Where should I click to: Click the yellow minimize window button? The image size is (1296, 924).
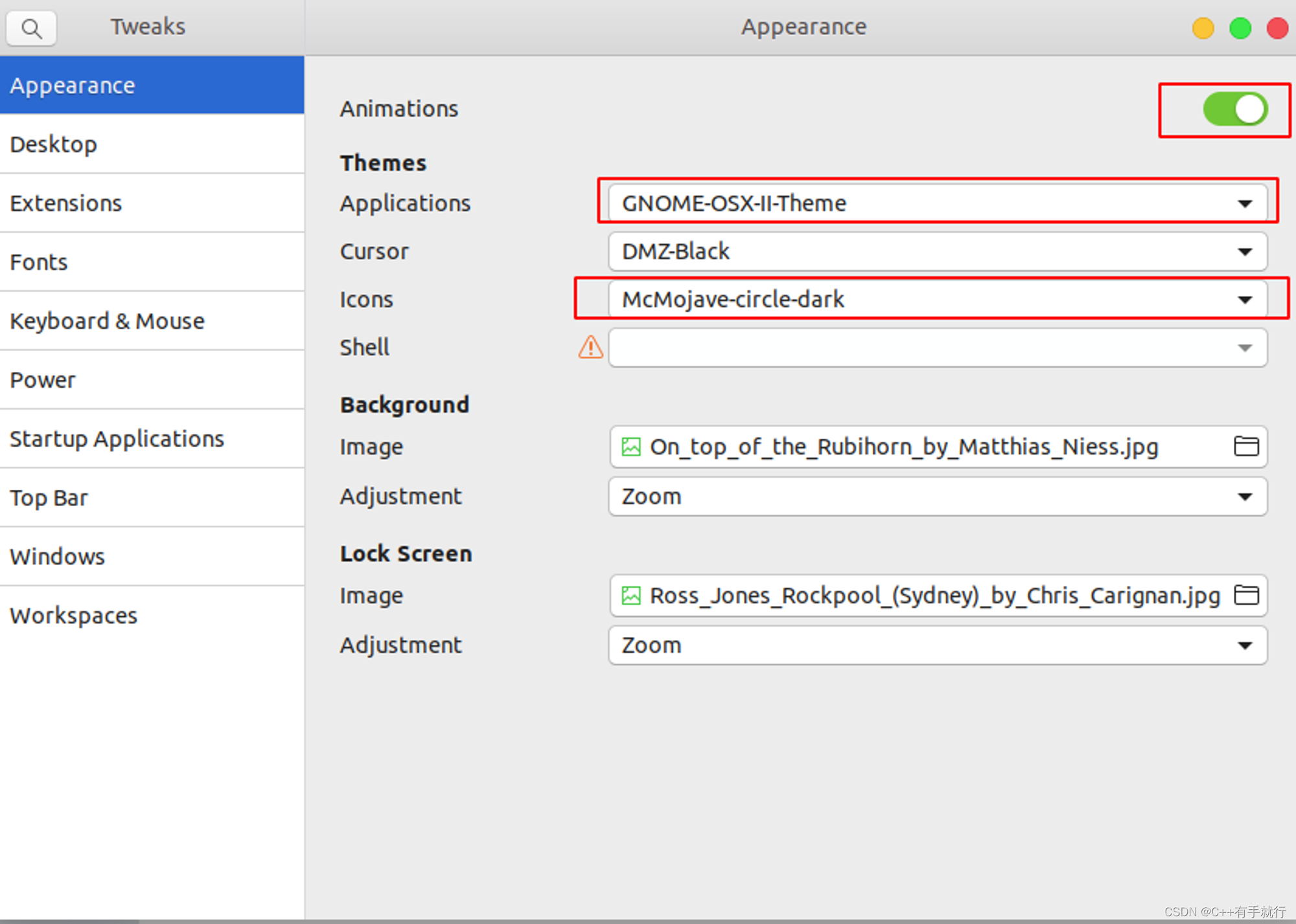point(1203,29)
